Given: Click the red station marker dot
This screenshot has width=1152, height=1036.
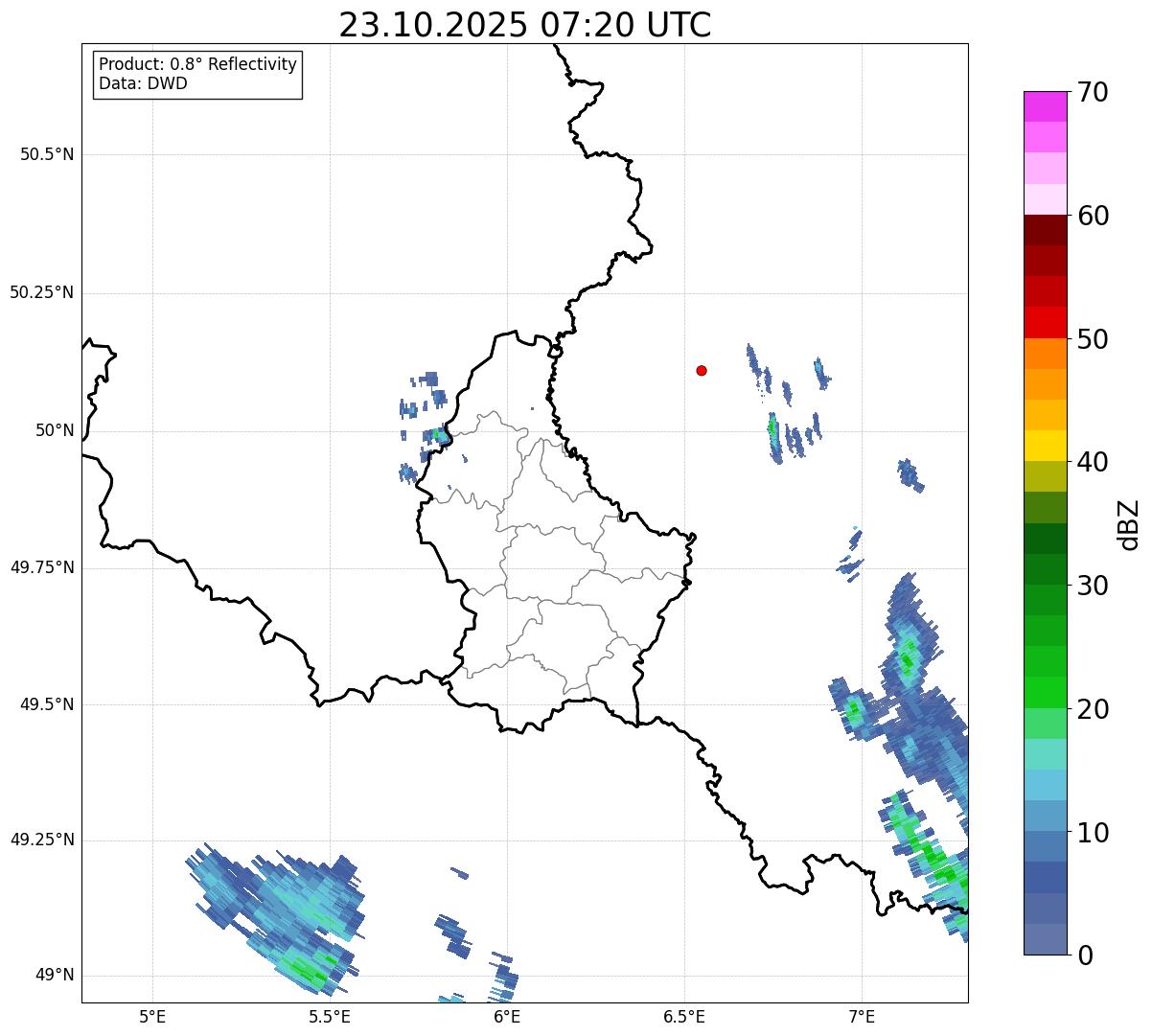Looking at the screenshot, I should pyautogui.click(x=702, y=370).
